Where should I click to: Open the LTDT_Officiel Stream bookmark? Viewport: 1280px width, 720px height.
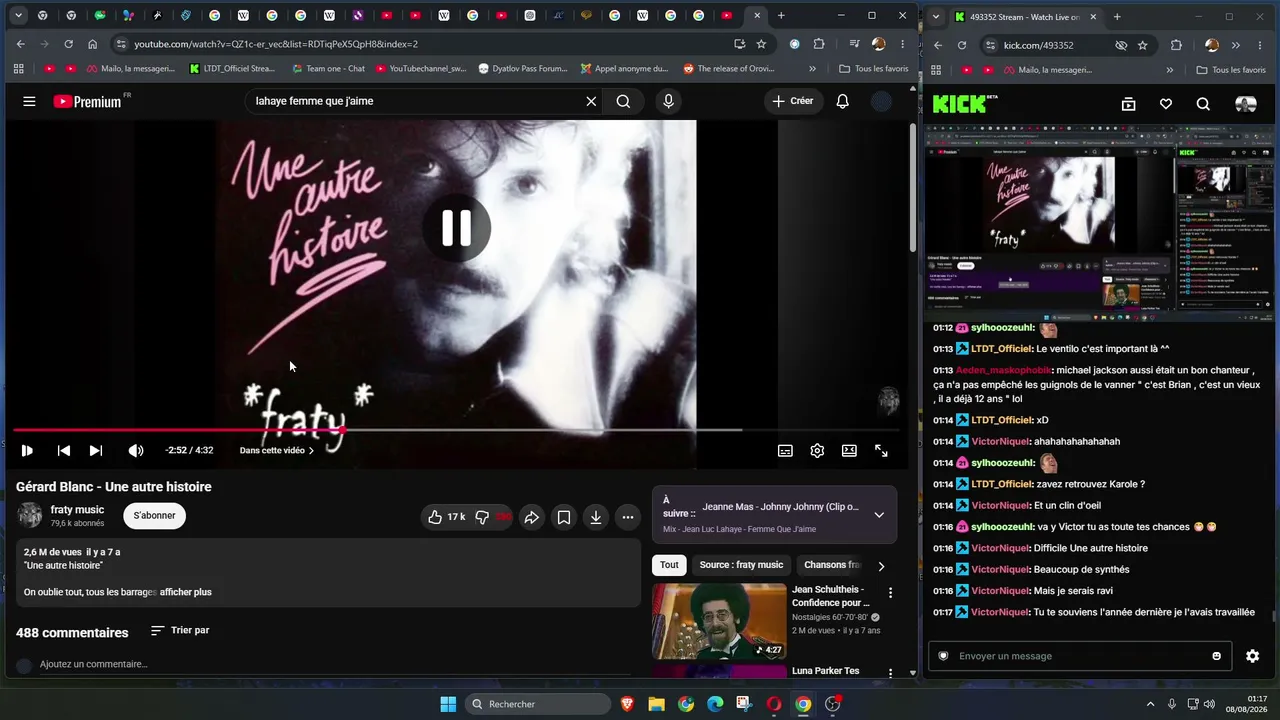[232, 69]
